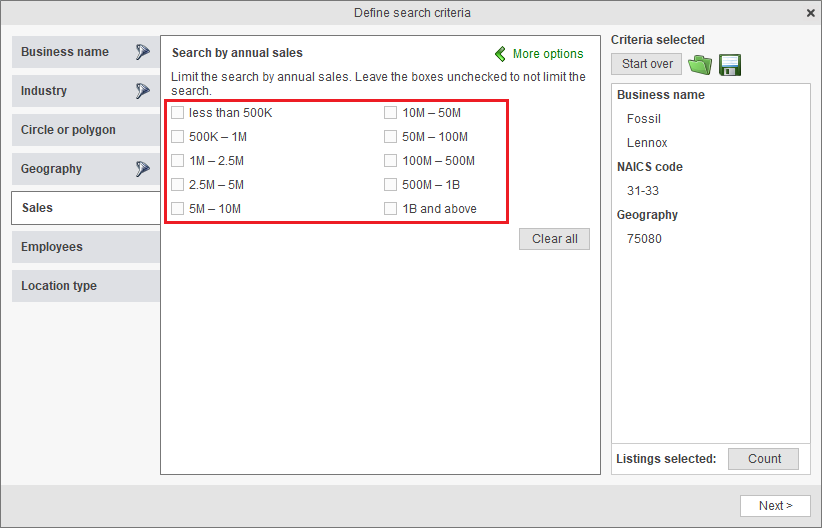Select the 1B and above checkbox
This screenshot has width=822, height=528.
[391, 209]
